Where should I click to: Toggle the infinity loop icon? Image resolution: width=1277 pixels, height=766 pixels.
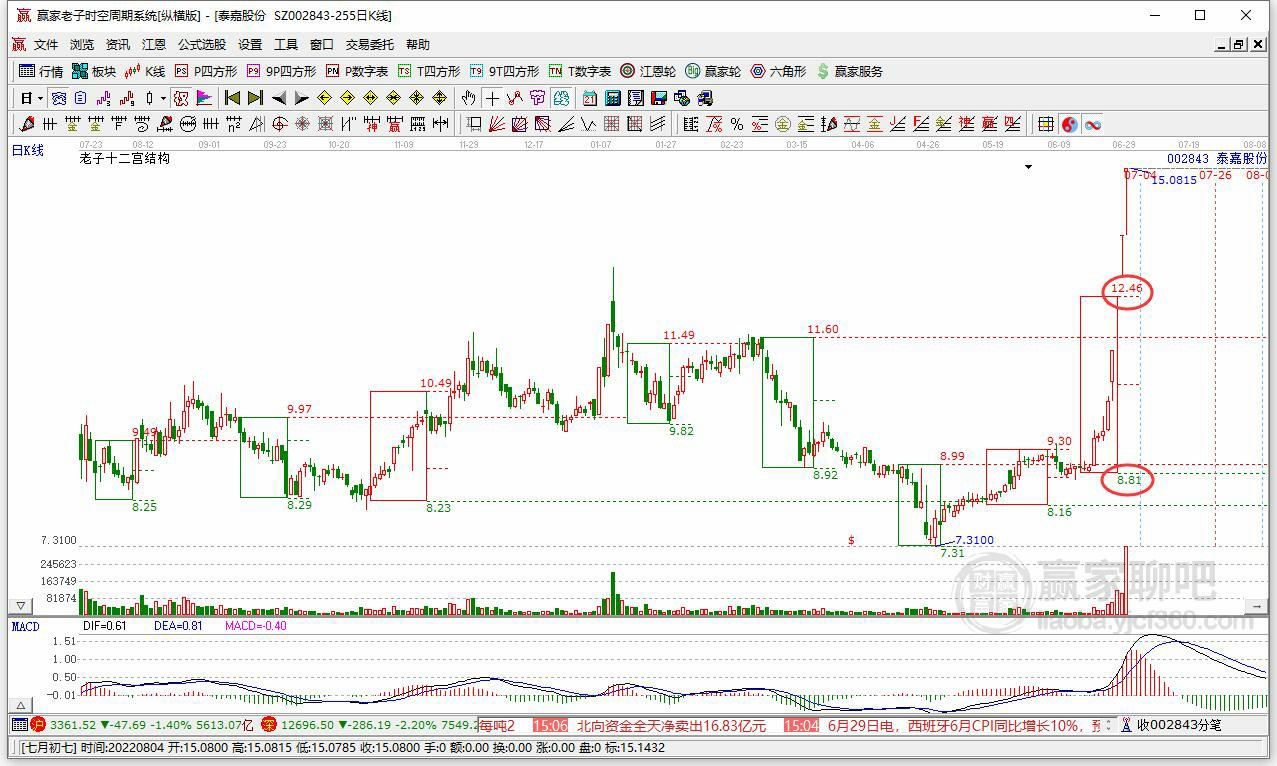(x=1093, y=124)
